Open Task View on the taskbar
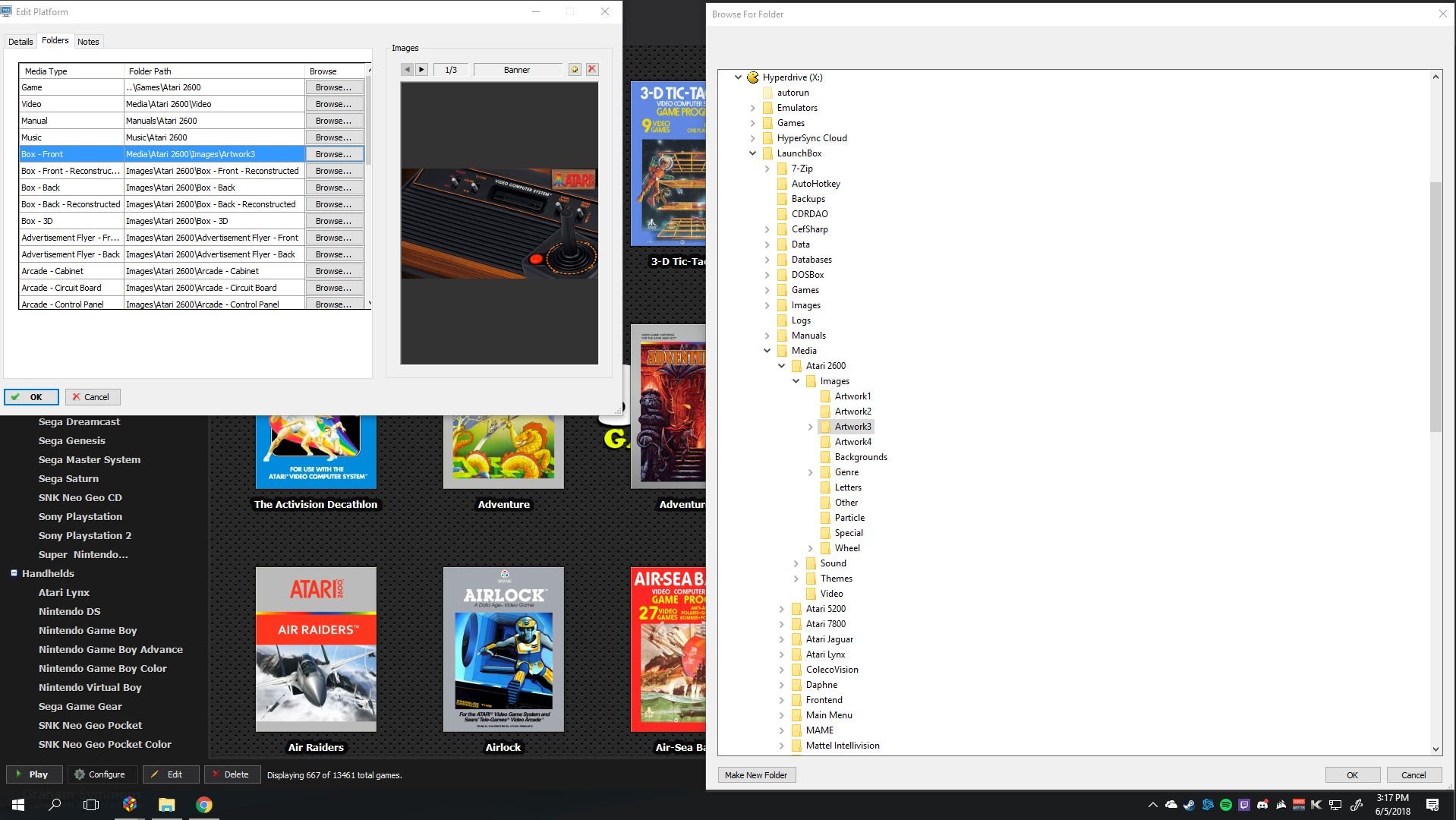Viewport: 1456px width, 820px height. point(91,805)
